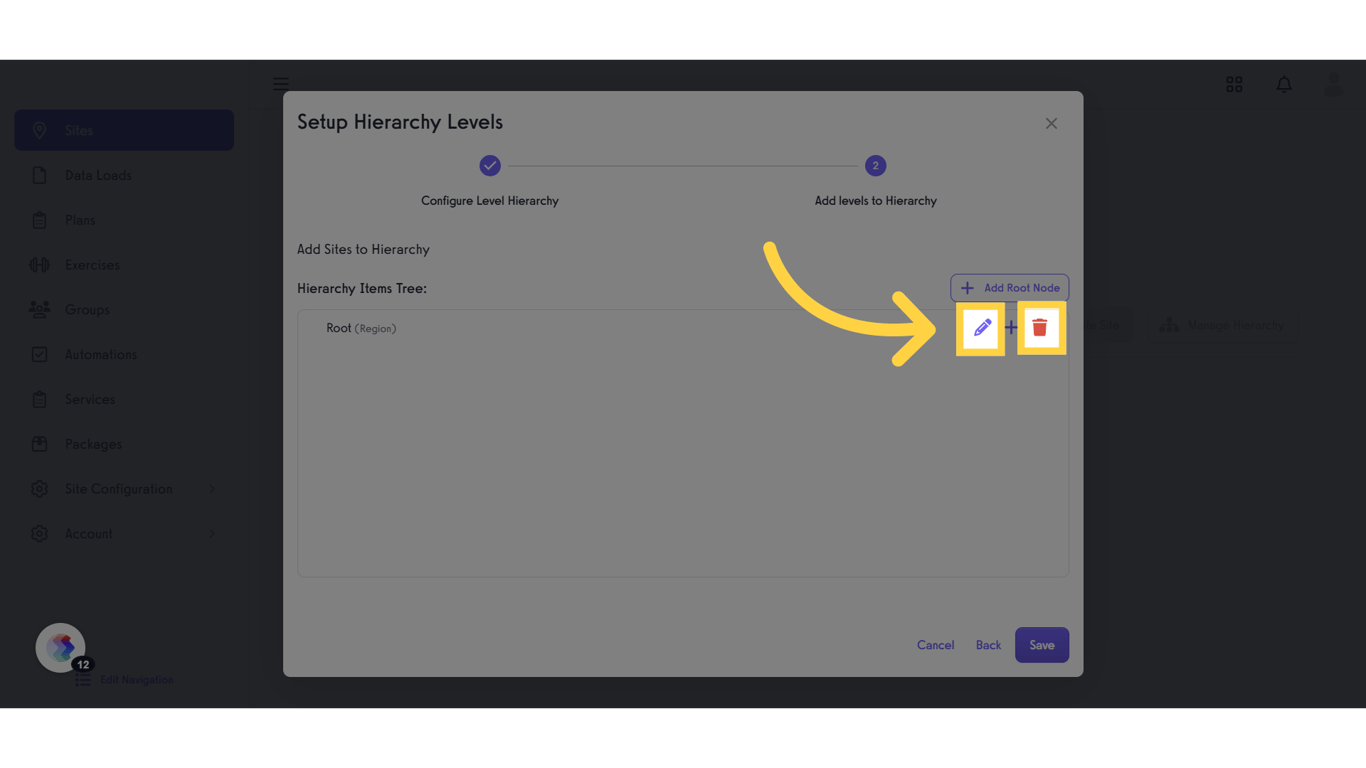This screenshot has height=768, width=1366.
Task: Click the Account gear icon
Action: pyautogui.click(x=39, y=534)
